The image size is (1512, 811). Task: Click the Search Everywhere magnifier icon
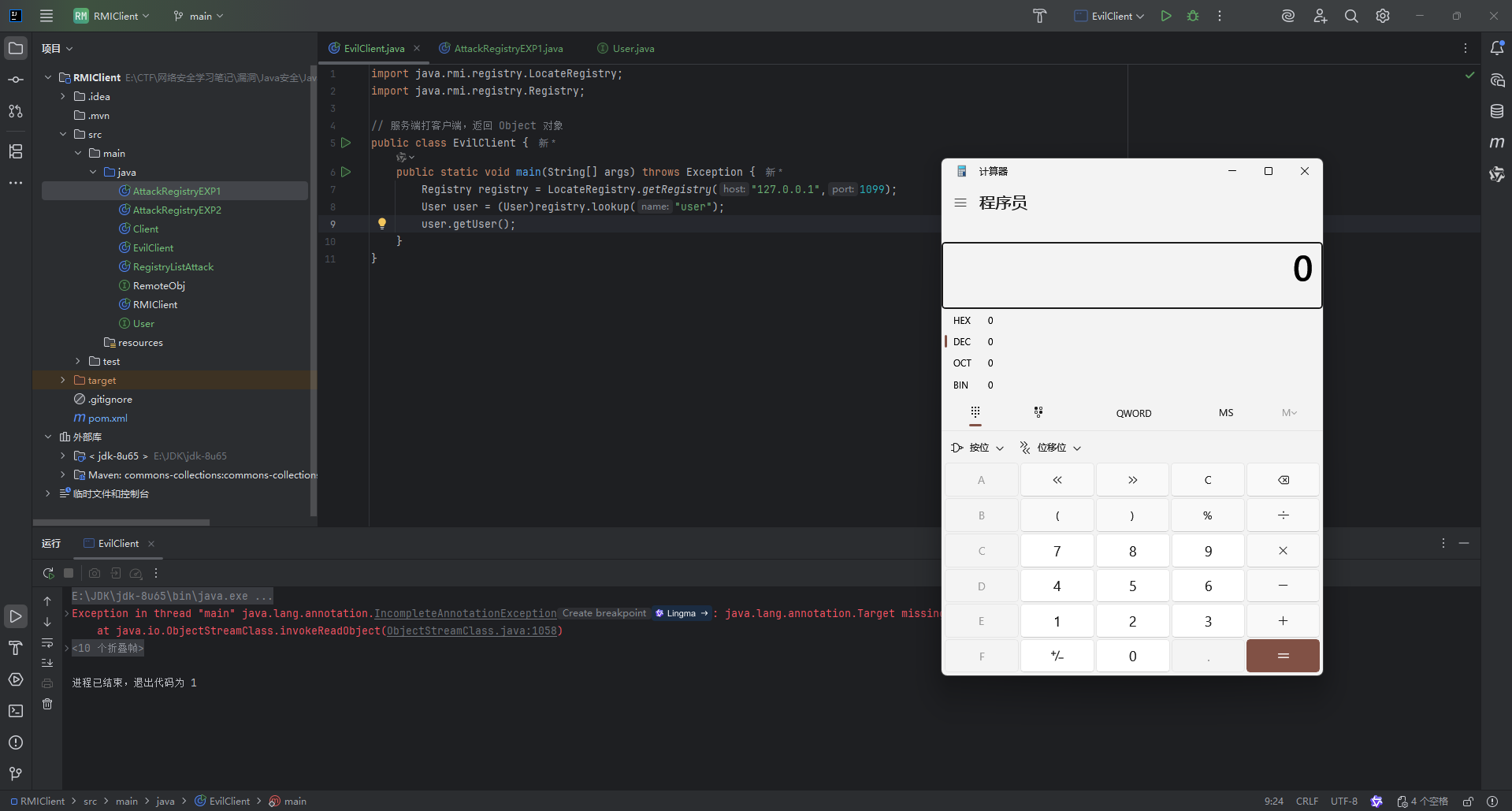pyautogui.click(x=1351, y=16)
